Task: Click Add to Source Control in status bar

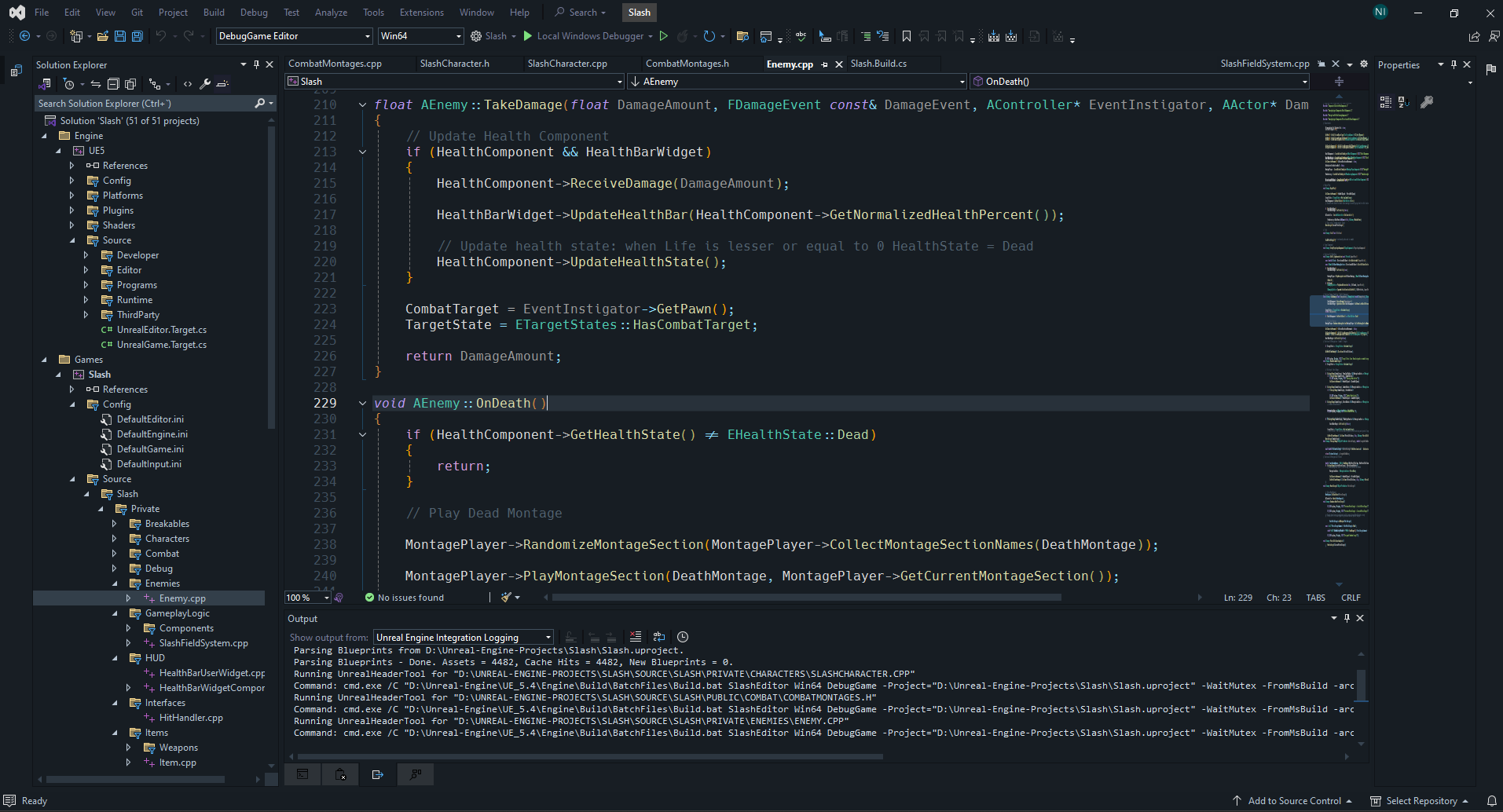Action: [x=1293, y=801]
